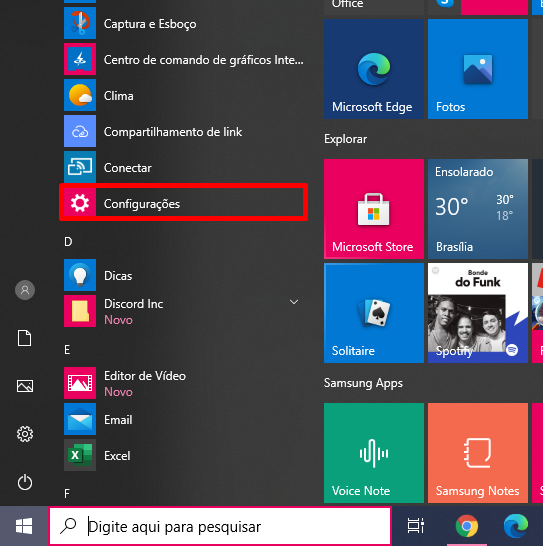Launch Centro de comando de gráficos Intel
The image size is (543, 546).
click(184, 60)
